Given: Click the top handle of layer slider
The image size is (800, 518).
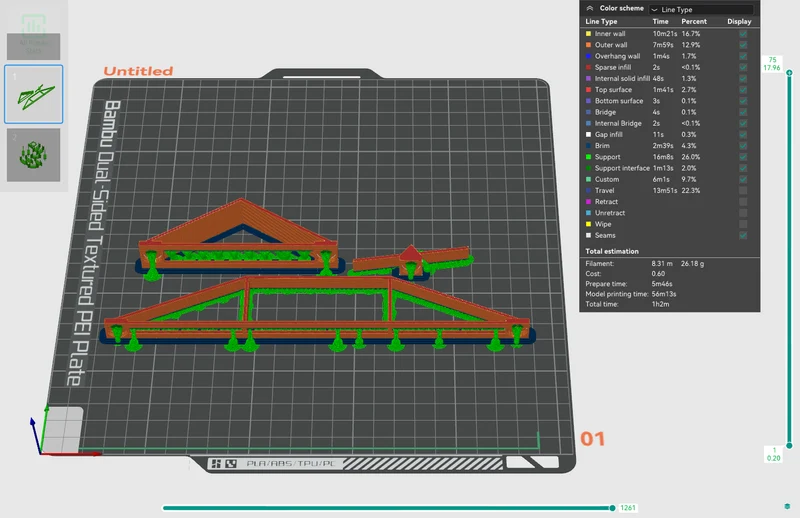Looking at the screenshot, I should (789, 73).
